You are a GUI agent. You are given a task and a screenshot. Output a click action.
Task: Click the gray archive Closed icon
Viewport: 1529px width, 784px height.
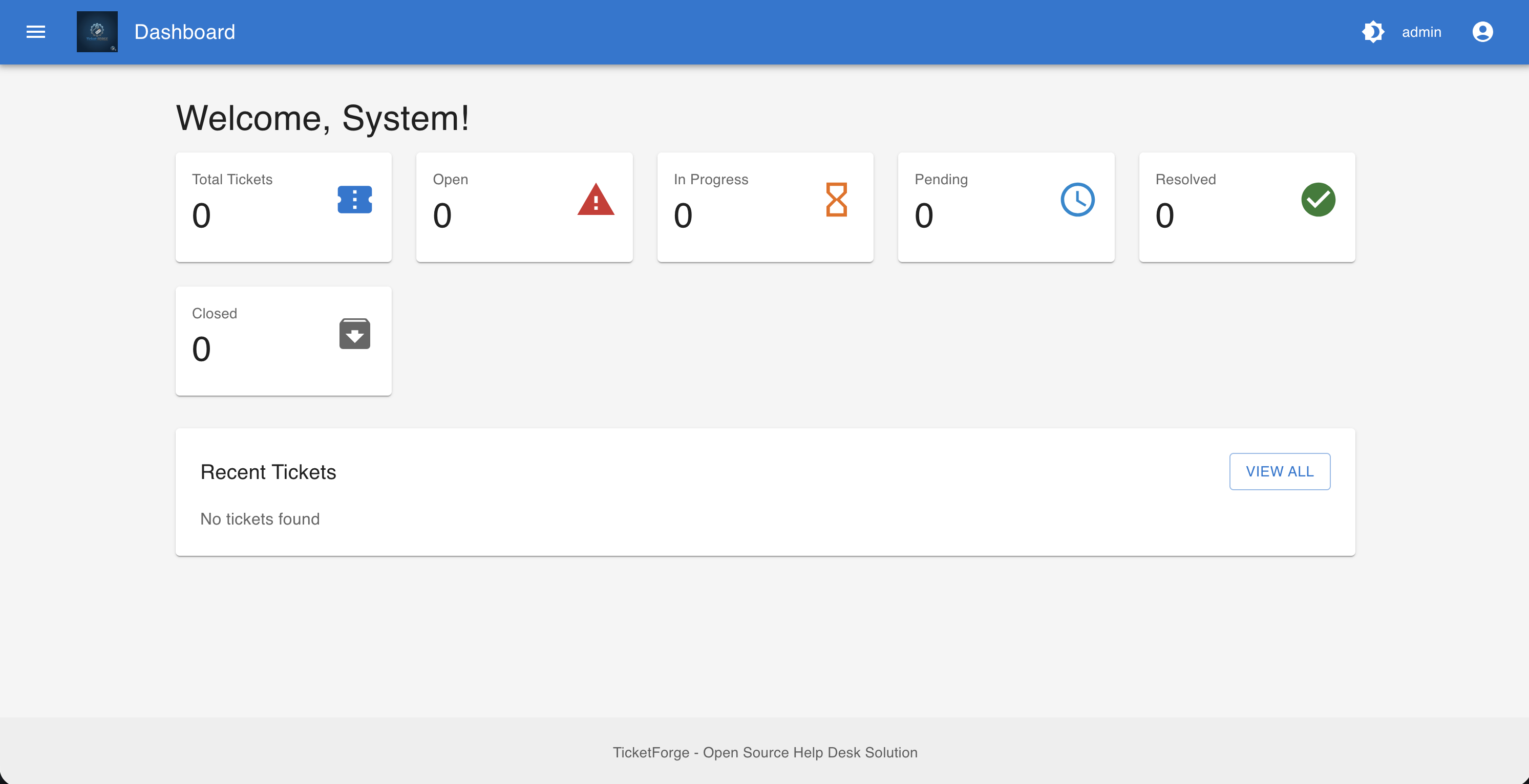click(354, 334)
